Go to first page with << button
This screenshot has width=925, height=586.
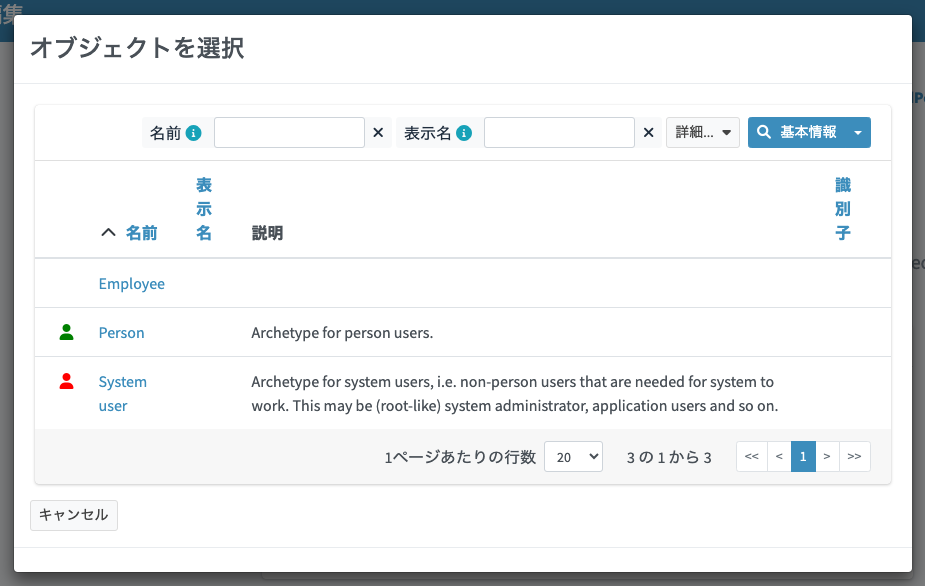(x=752, y=456)
